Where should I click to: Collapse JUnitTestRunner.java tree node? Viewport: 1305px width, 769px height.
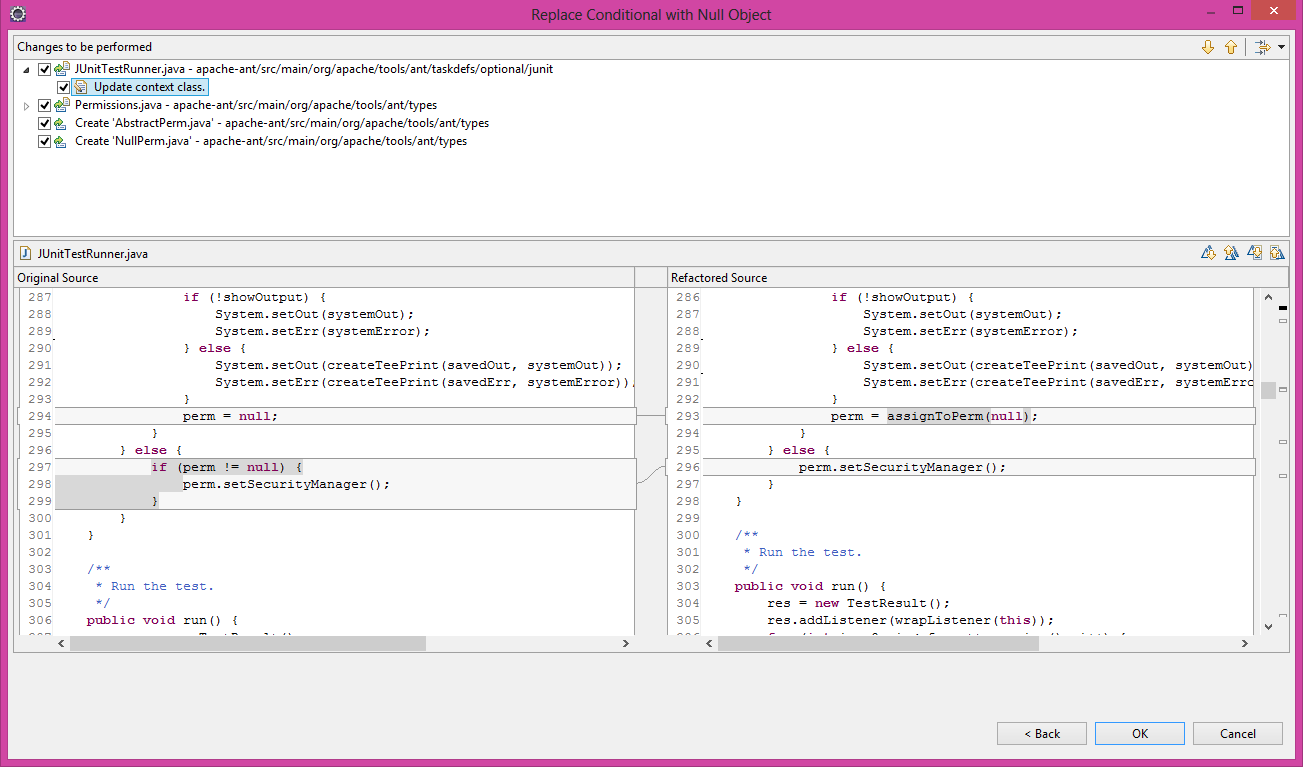coord(26,70)
